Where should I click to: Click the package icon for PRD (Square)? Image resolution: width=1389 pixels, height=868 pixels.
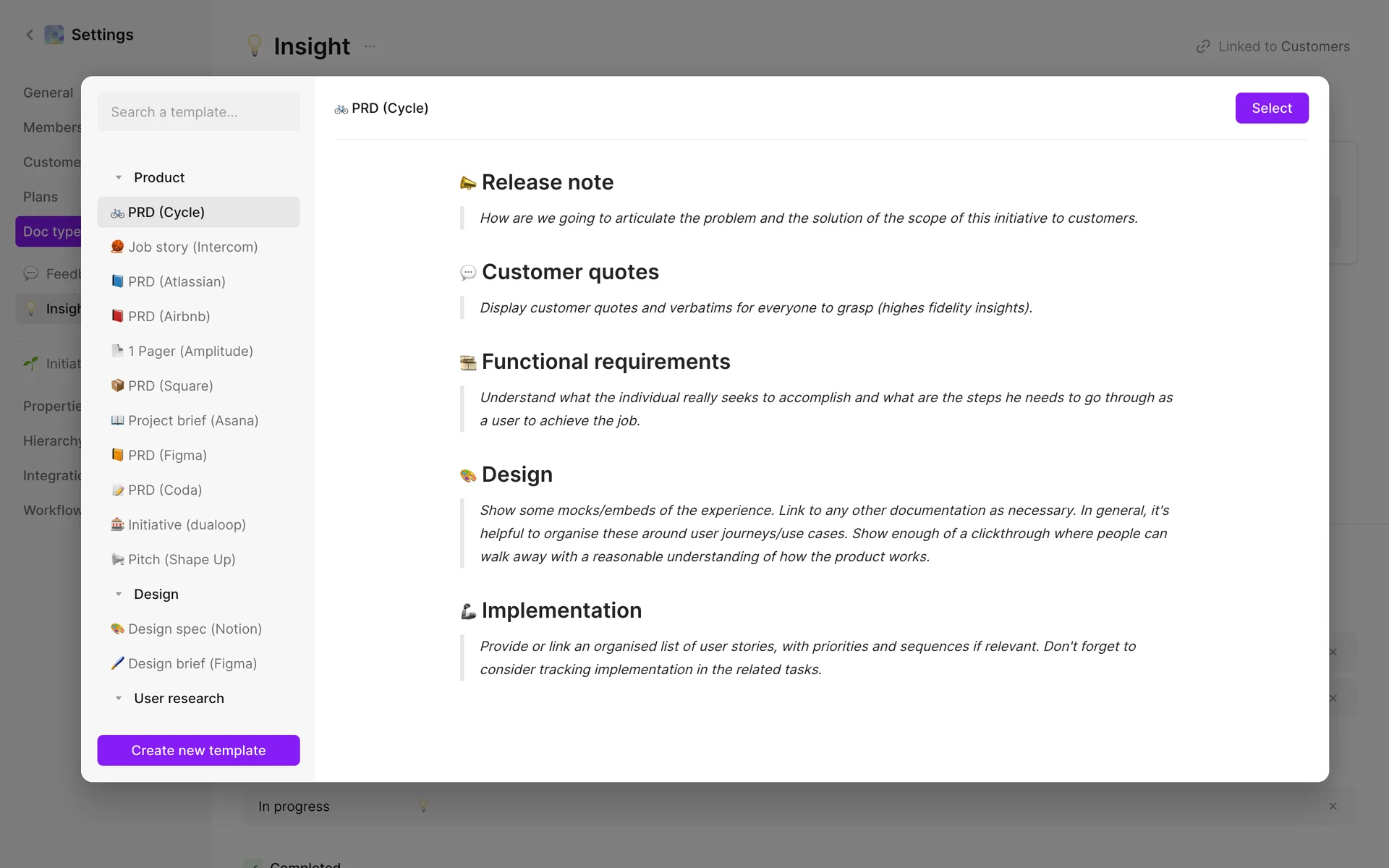point(117,386)
